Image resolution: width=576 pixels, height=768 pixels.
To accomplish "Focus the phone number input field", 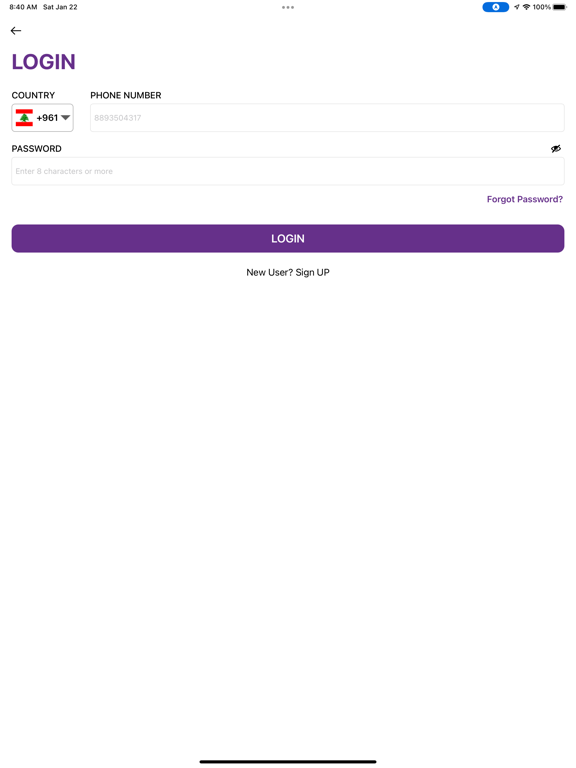I will [x=327, y=118].
